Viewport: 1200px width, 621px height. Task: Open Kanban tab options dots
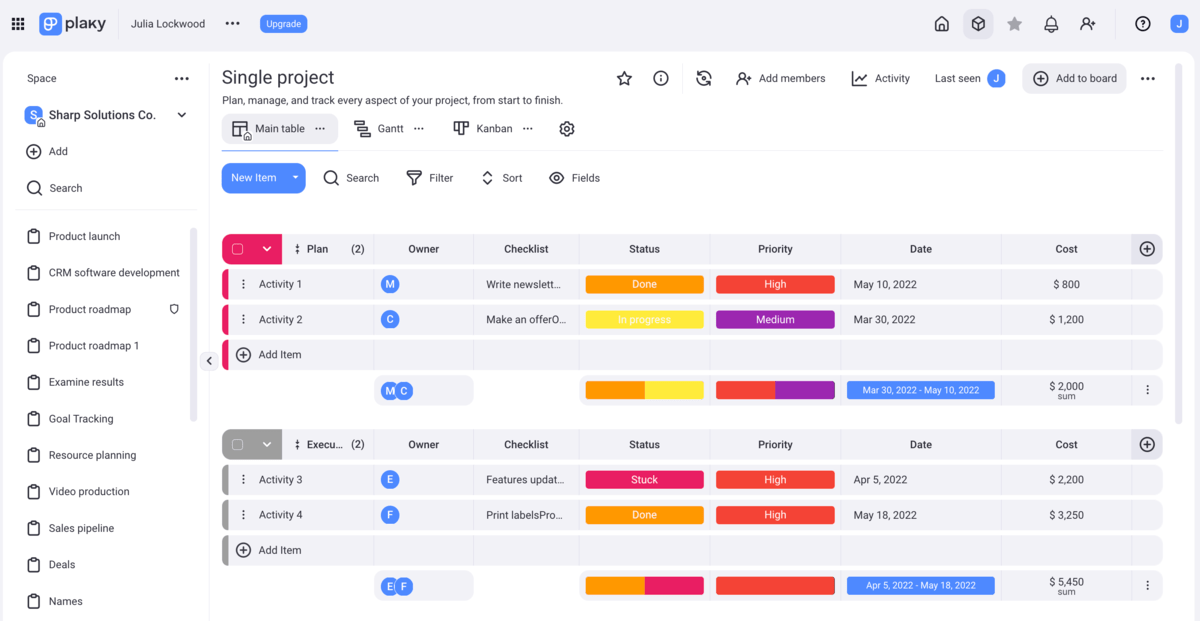click(x=528, y=129)
